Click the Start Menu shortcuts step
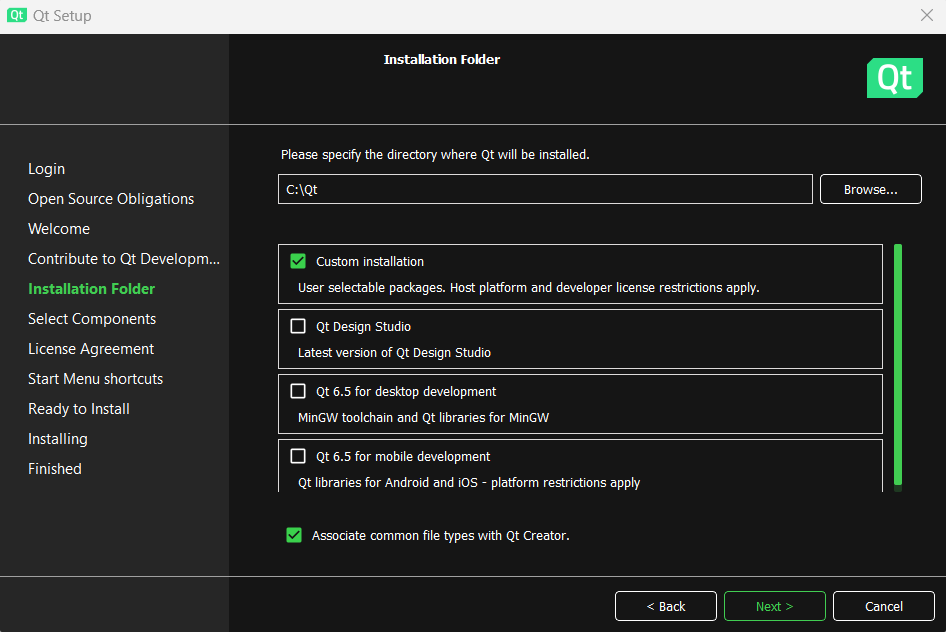 coord(95,379)
